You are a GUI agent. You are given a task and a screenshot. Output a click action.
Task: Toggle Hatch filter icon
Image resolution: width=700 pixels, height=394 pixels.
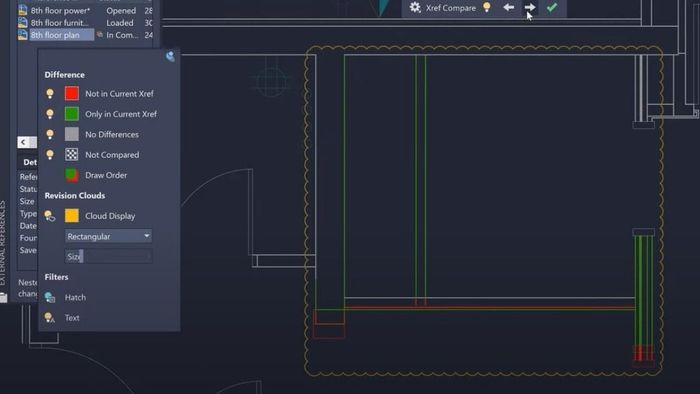point(50,297)
